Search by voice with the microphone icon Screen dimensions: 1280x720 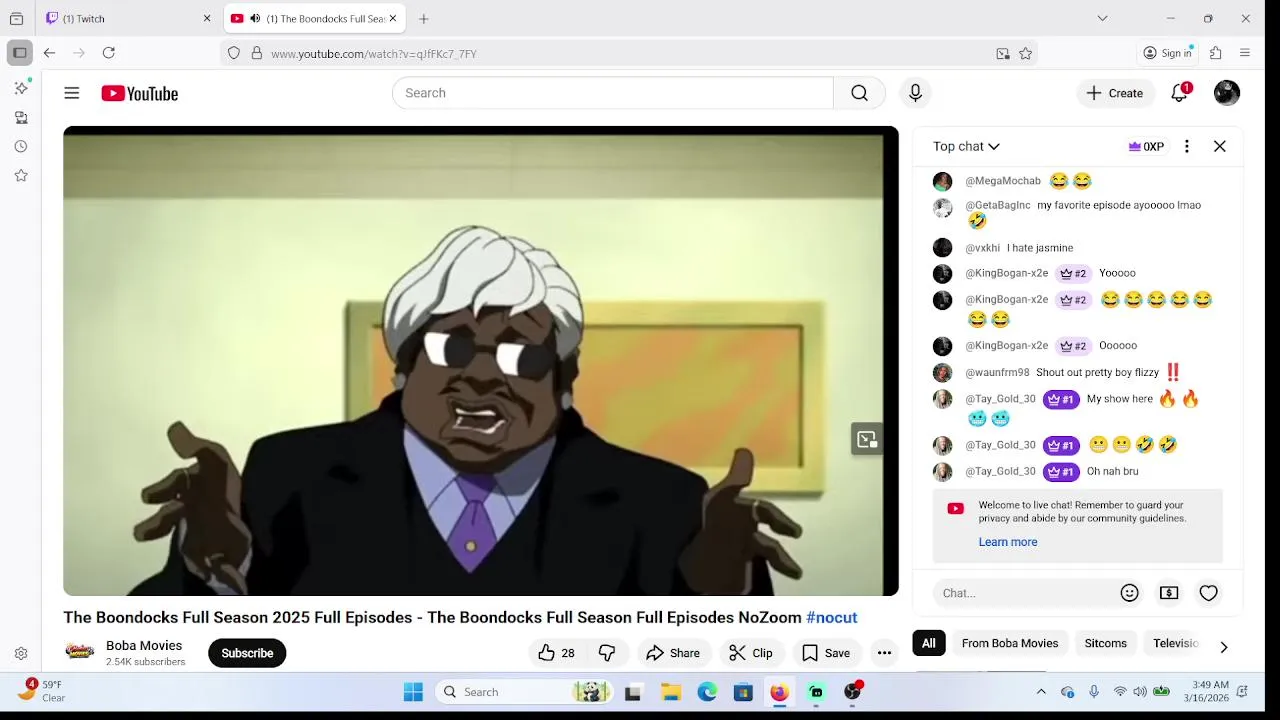[x=915, y=93]
